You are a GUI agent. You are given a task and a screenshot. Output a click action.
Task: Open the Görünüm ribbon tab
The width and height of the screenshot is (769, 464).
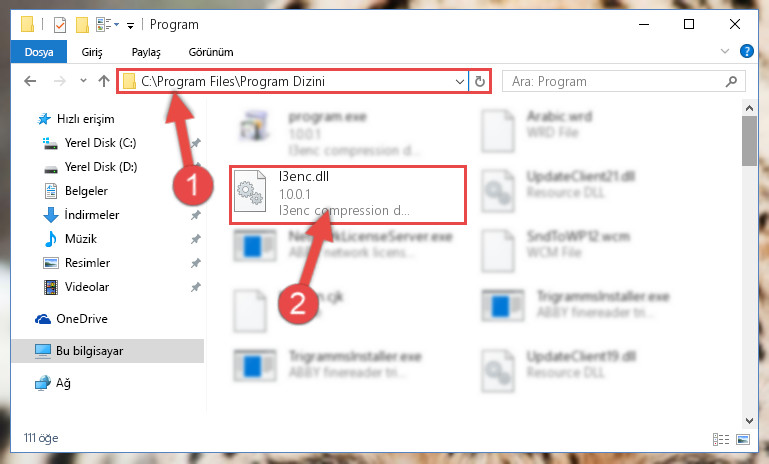pos(211,52)
